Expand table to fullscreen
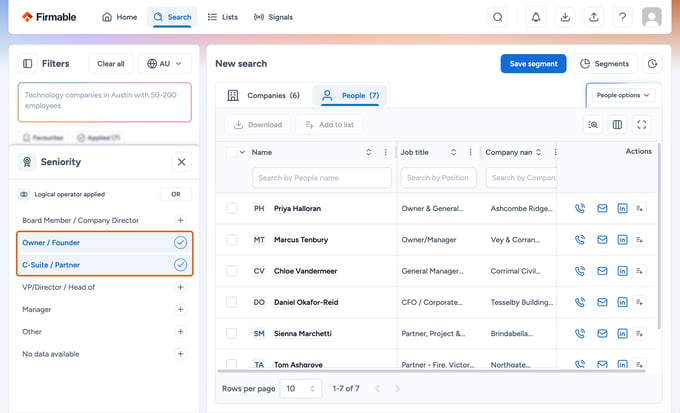The height and width of the screenshot is (413, 680). point(641,125)
